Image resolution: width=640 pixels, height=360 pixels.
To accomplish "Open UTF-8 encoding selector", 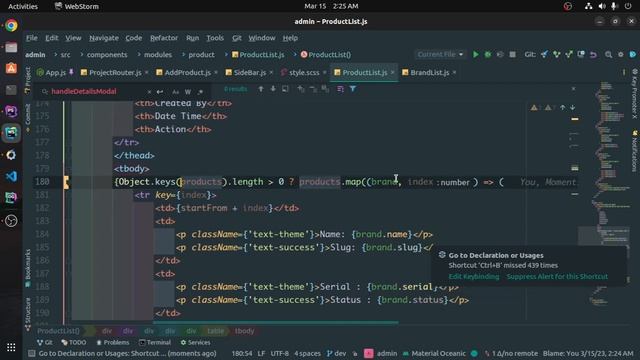I will 280,353.
